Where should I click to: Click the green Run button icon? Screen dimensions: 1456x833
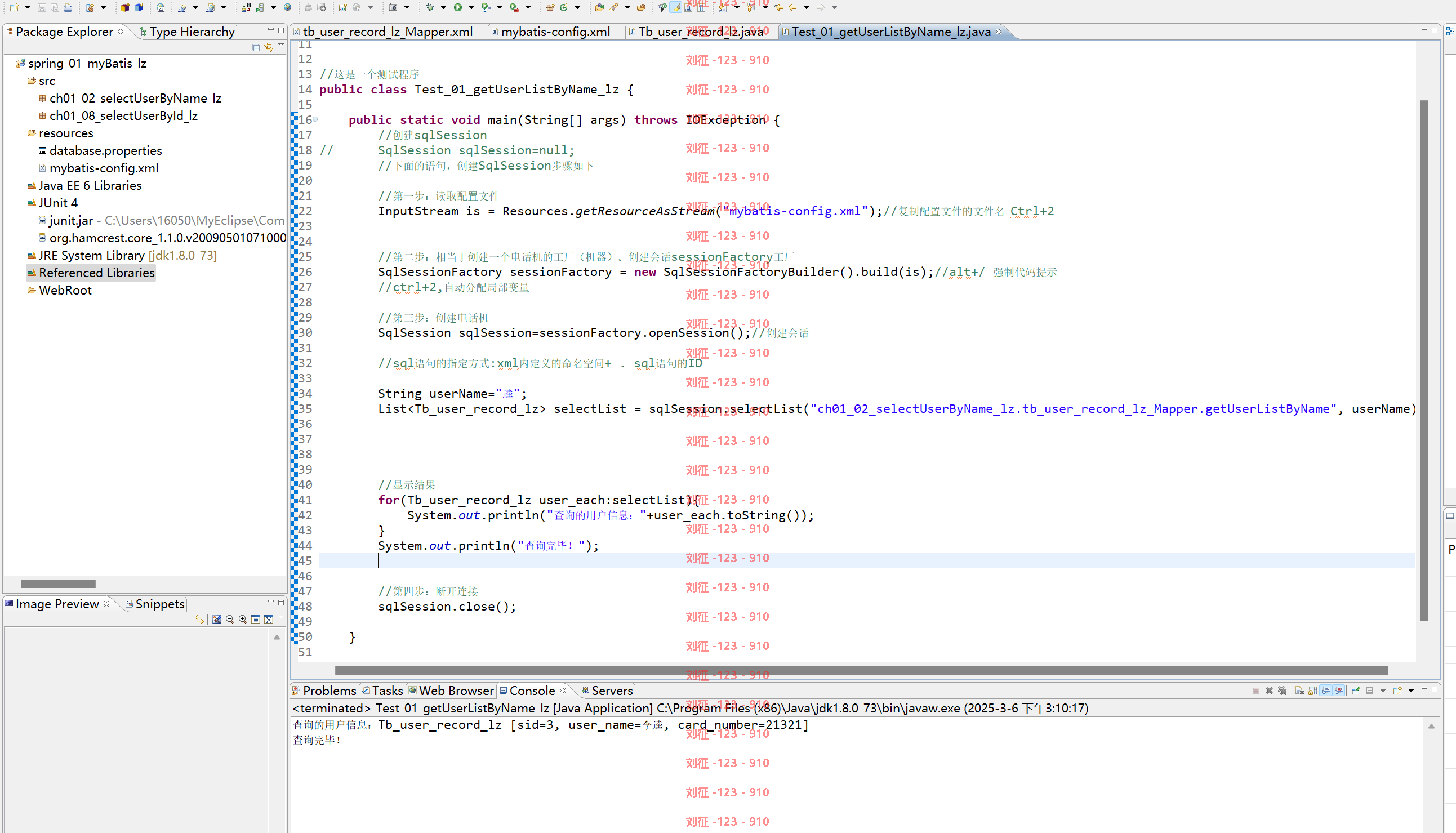coord(458,7)
